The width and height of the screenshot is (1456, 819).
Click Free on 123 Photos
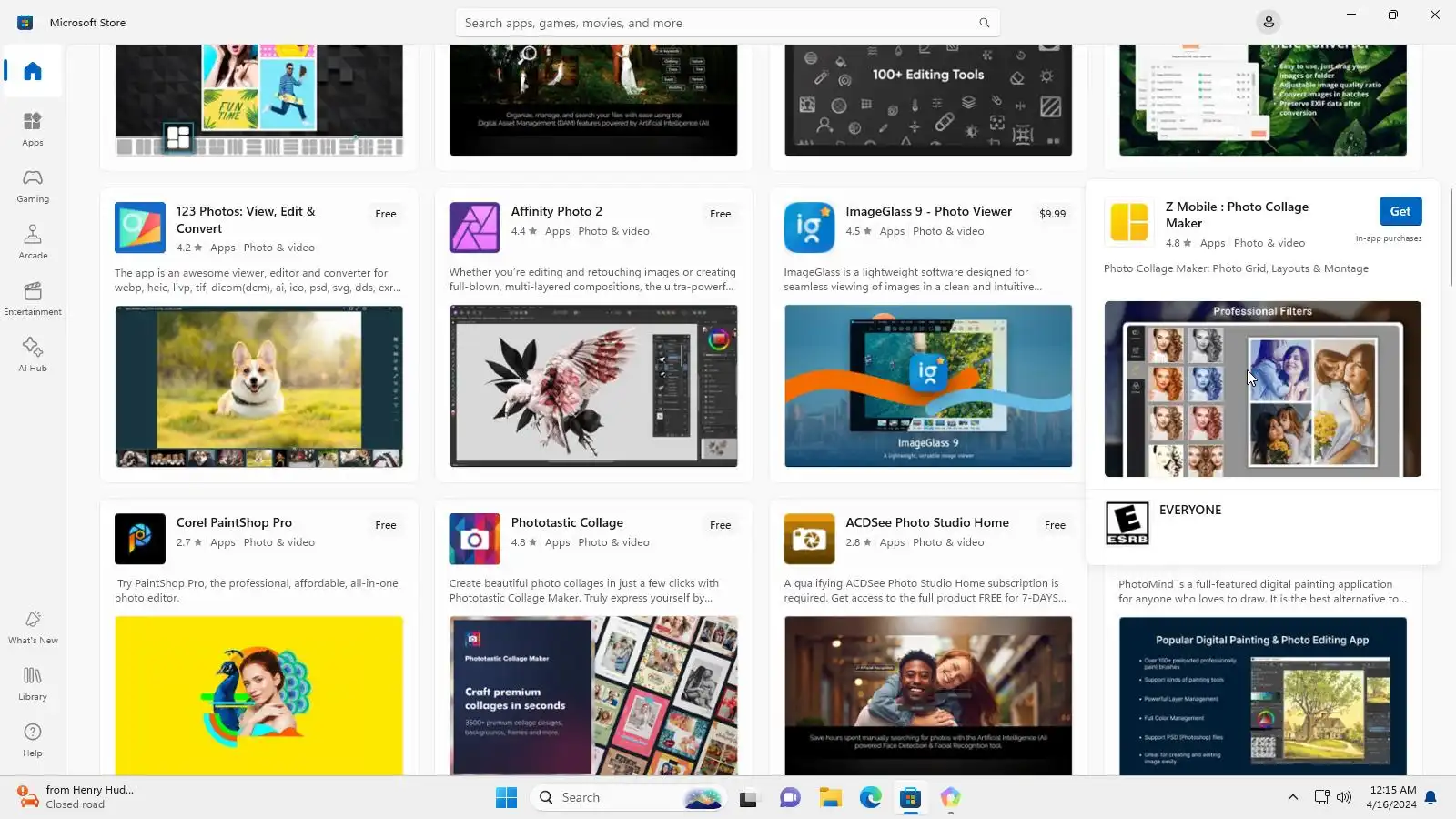point(386,214)
